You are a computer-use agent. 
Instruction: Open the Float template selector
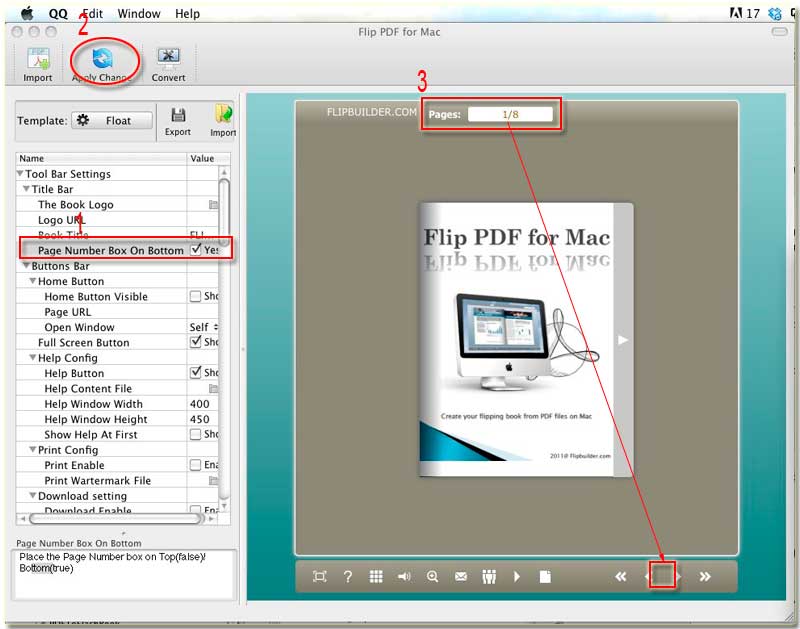pos(112,121)
